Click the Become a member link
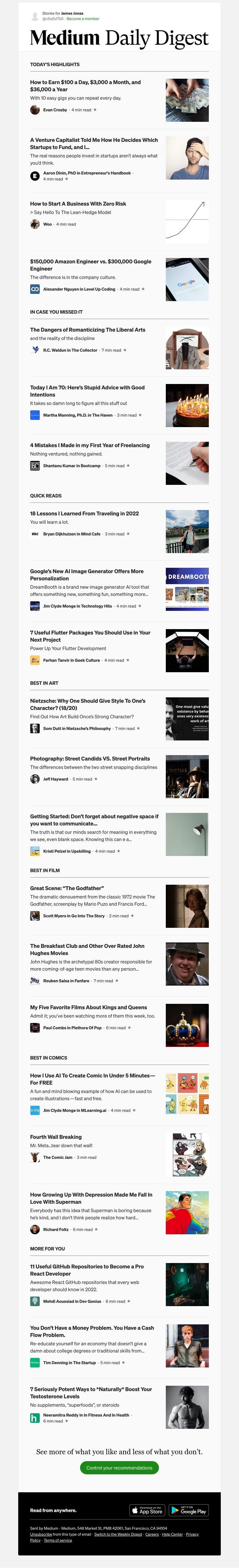The height and width of the screenshot is (1568, 239). pos(83,19)
